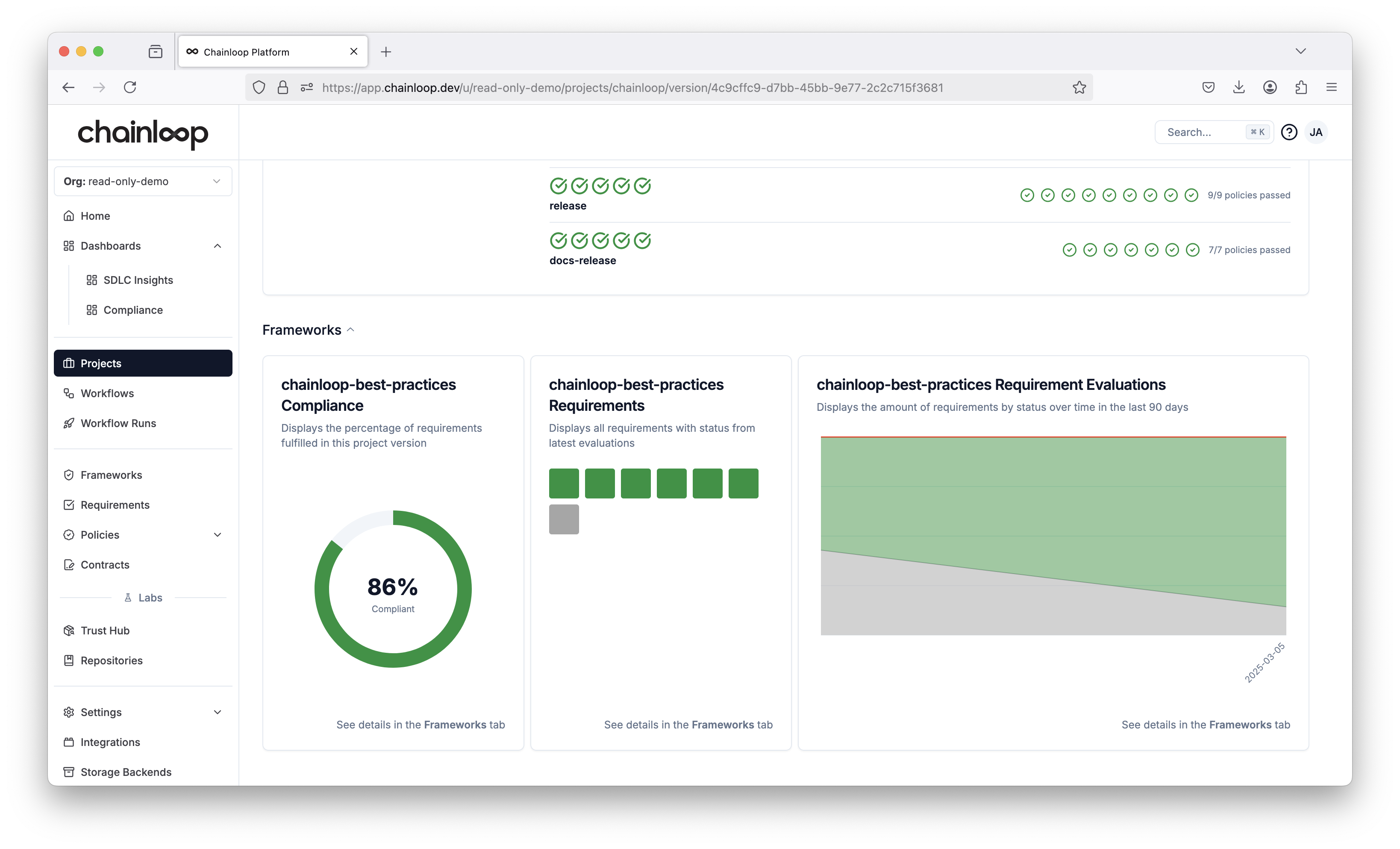
Task: Click the 7/7 policies passed text
Action: point(1250,250)
